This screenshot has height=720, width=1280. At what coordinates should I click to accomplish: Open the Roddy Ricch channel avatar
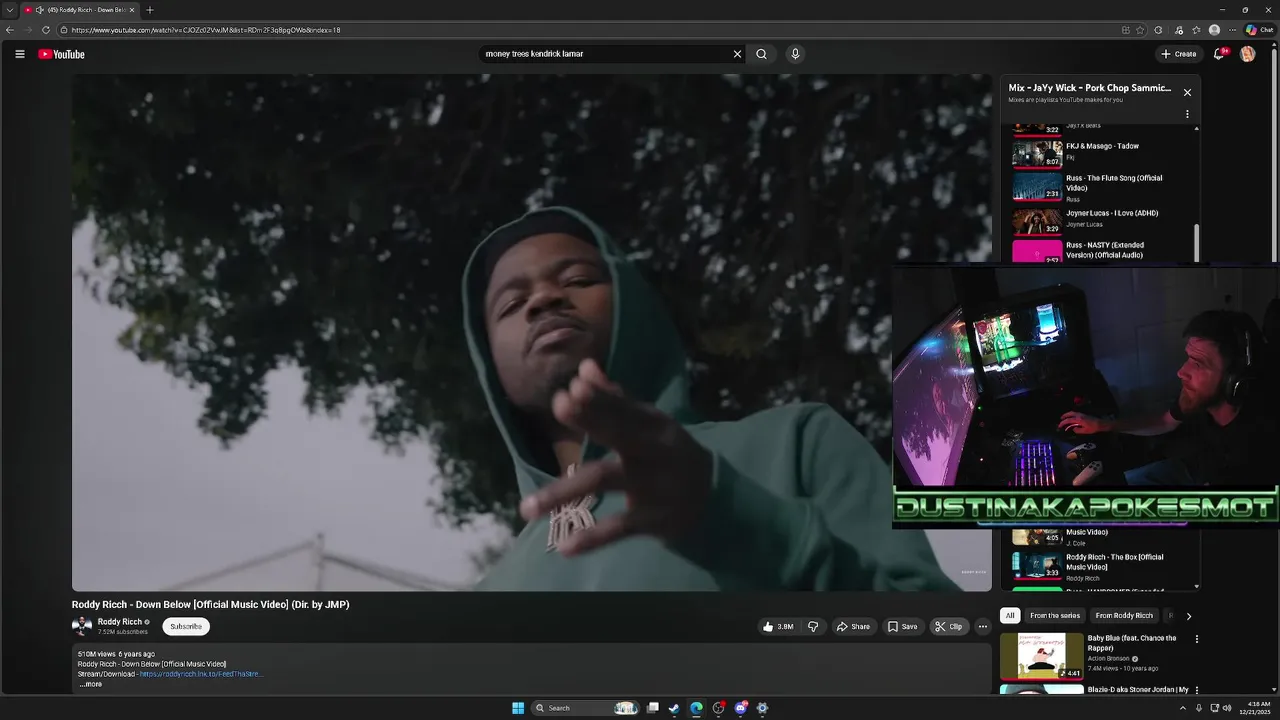point(82,627)
